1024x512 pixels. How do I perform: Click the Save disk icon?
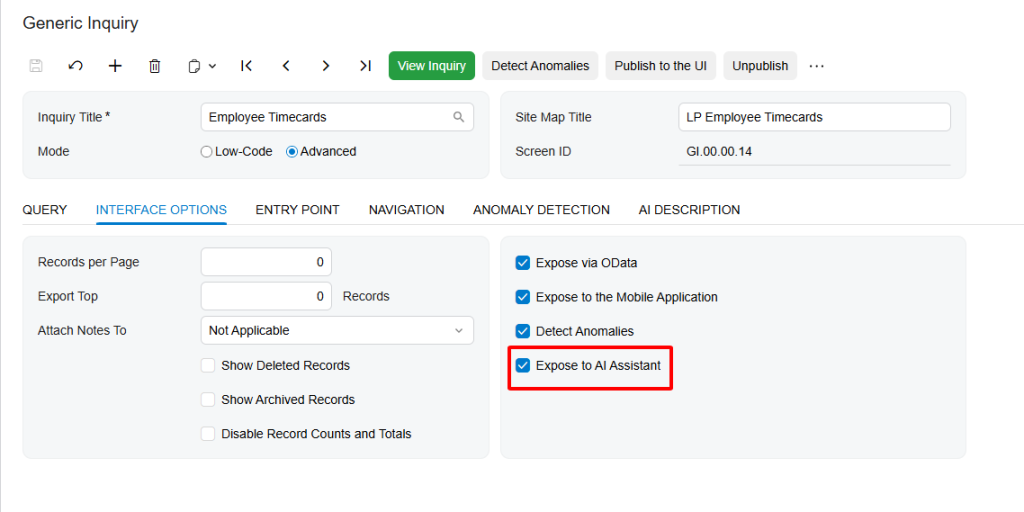[36, 66]
